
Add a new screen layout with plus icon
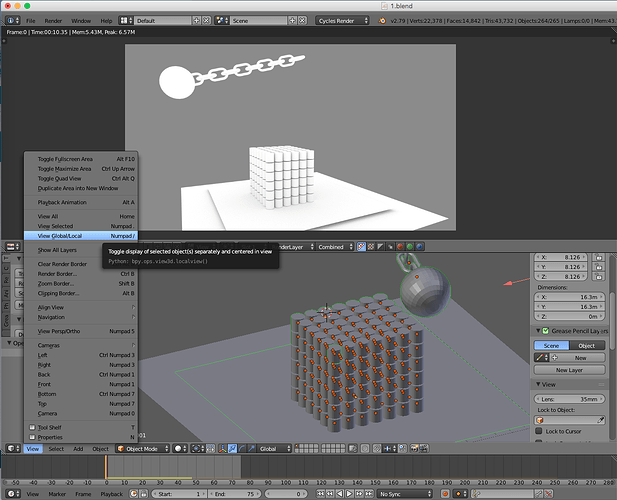click(196, 20)
